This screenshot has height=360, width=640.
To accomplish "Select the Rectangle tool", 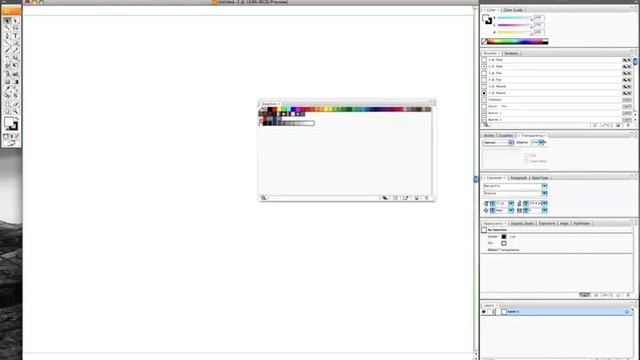I will [x=16, y=43].
